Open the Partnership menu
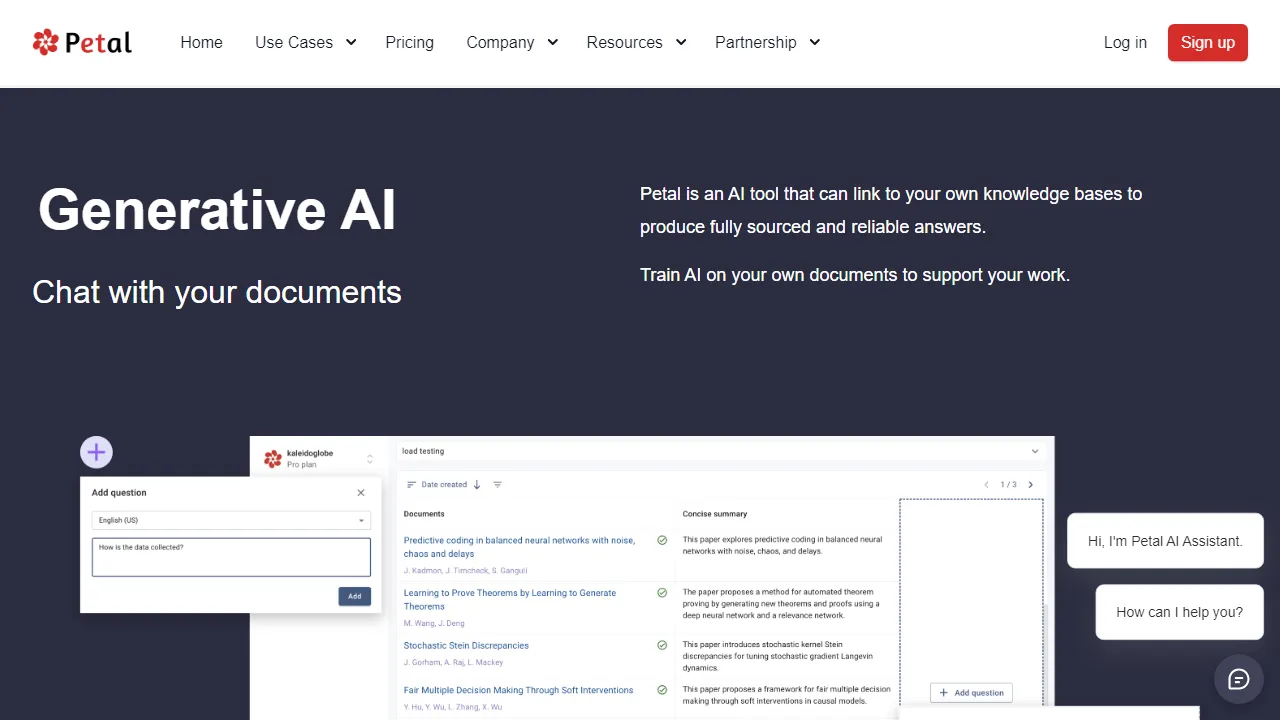Viewport: 1280px width, 720px height. (756, 42)
